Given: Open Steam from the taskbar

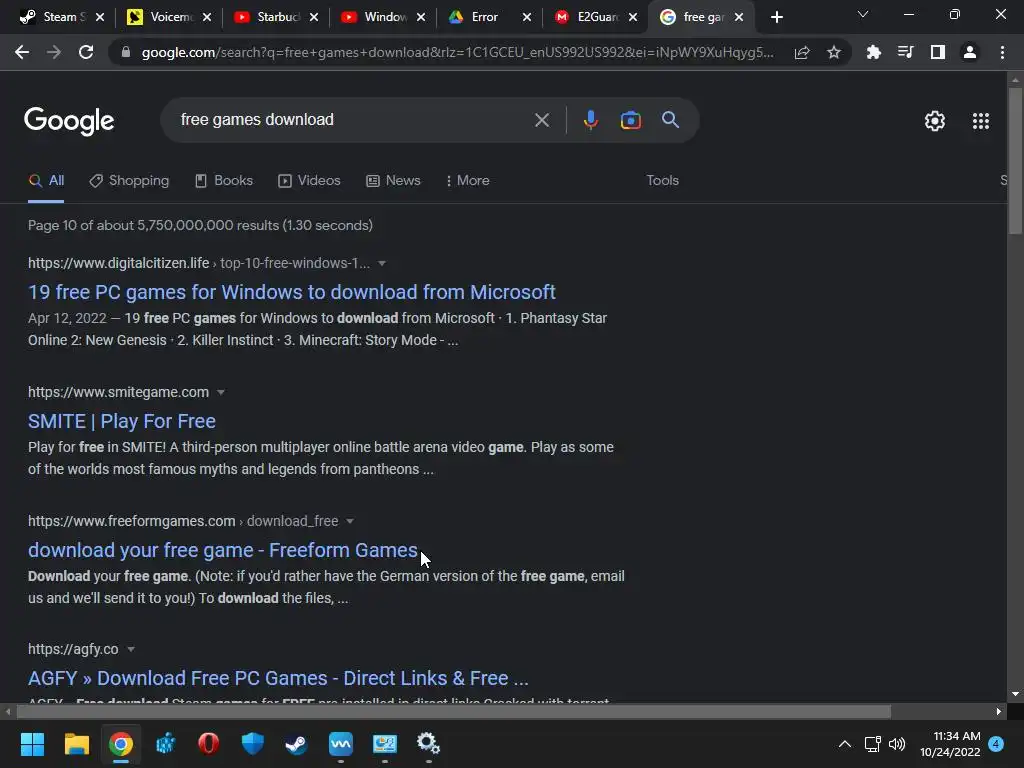Looking at the screenshot, I should click(x=296, y=744).
